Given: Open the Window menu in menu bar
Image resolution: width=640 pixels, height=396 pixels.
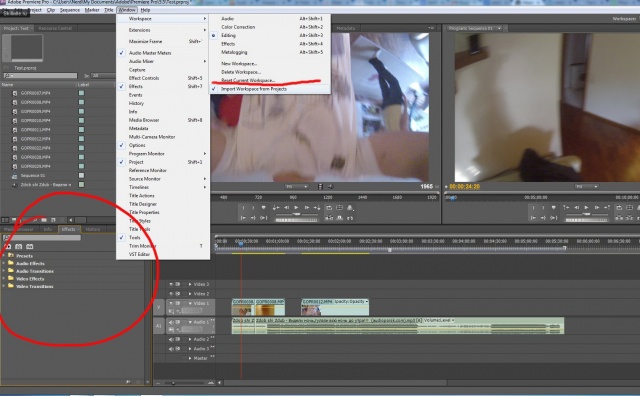Looking at the screenshot, I should [127, 10].
